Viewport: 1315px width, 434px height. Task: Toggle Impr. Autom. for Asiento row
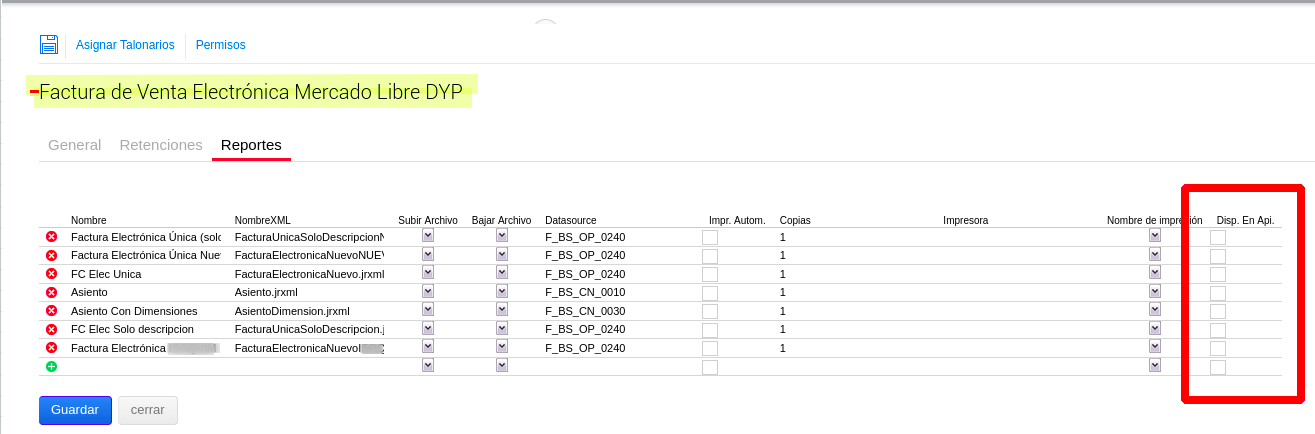pyautogui.click(x=710, y=293)
